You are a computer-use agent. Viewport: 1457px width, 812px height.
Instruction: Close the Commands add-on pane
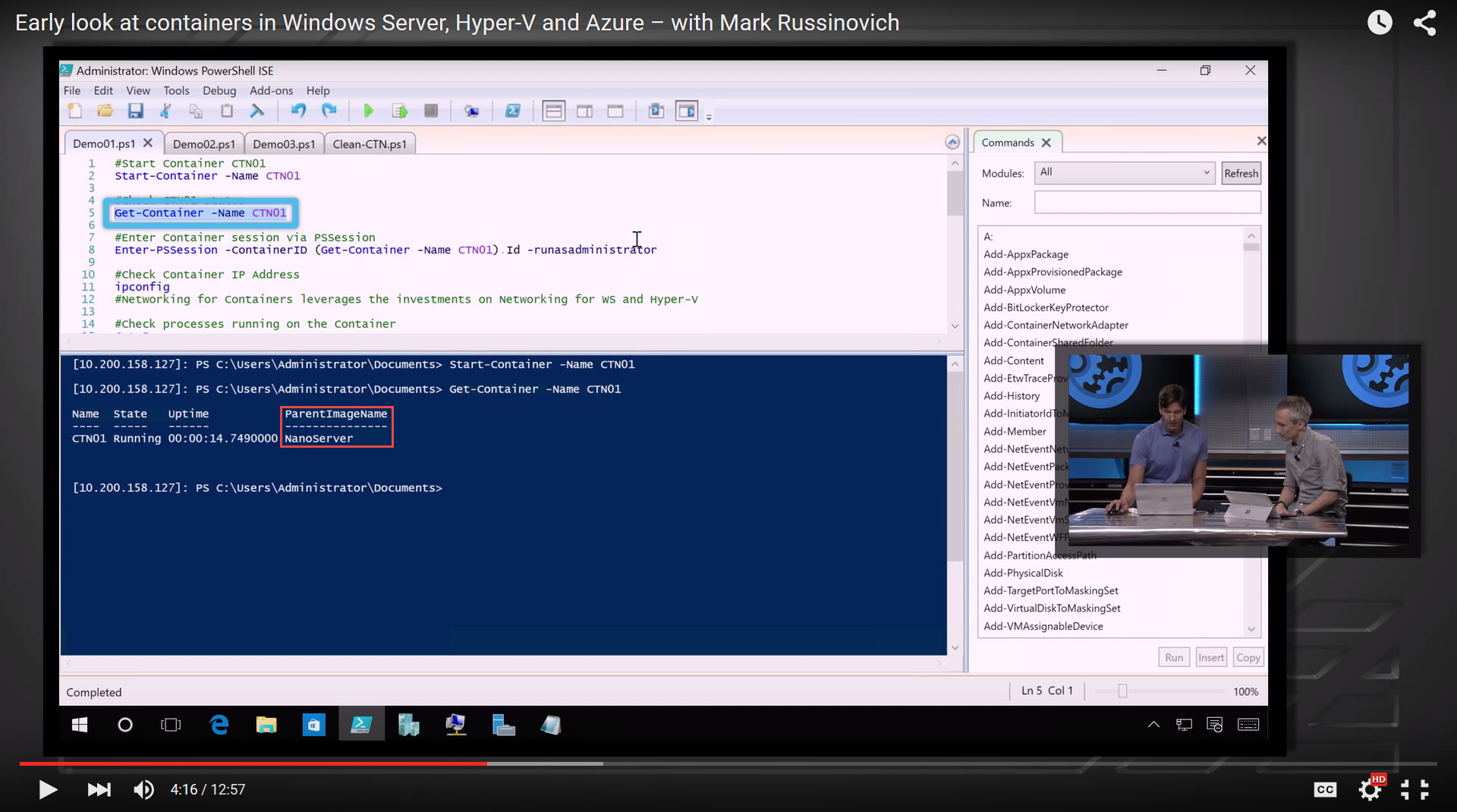click(x=1261, y=140)
